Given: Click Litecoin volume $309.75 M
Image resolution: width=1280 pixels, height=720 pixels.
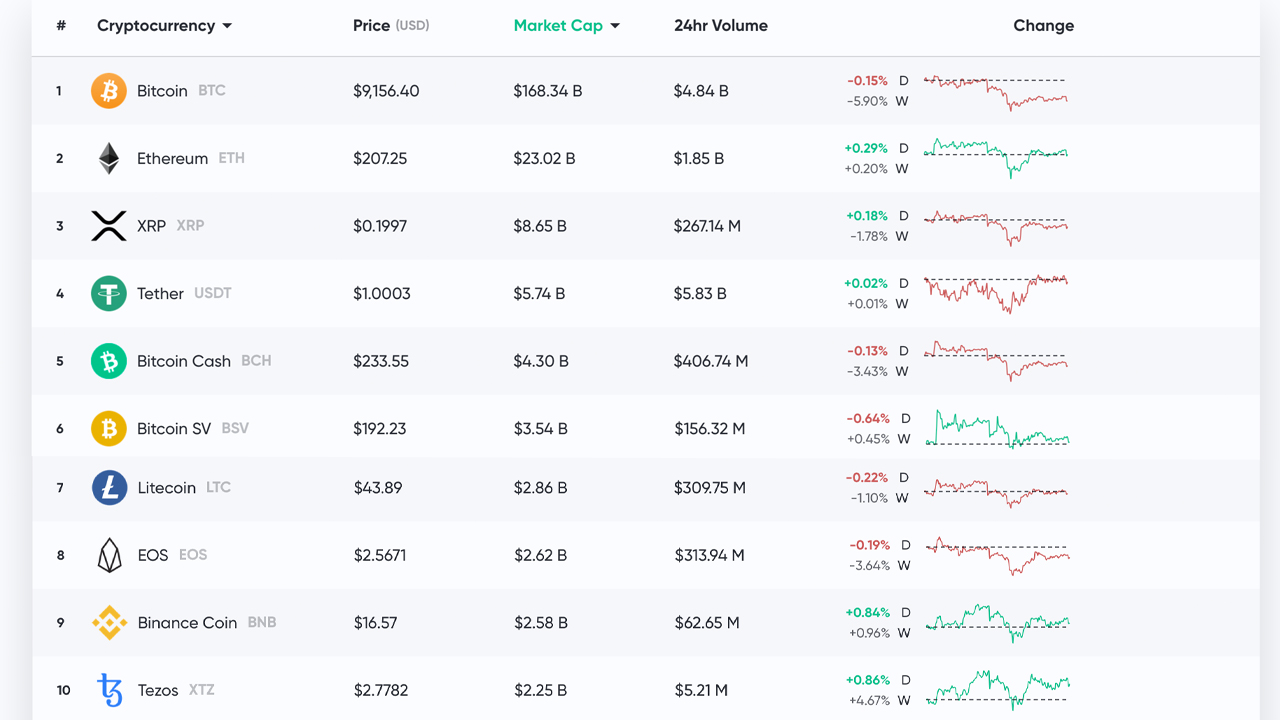Looking at the screenshot, I should coord(710,488).
